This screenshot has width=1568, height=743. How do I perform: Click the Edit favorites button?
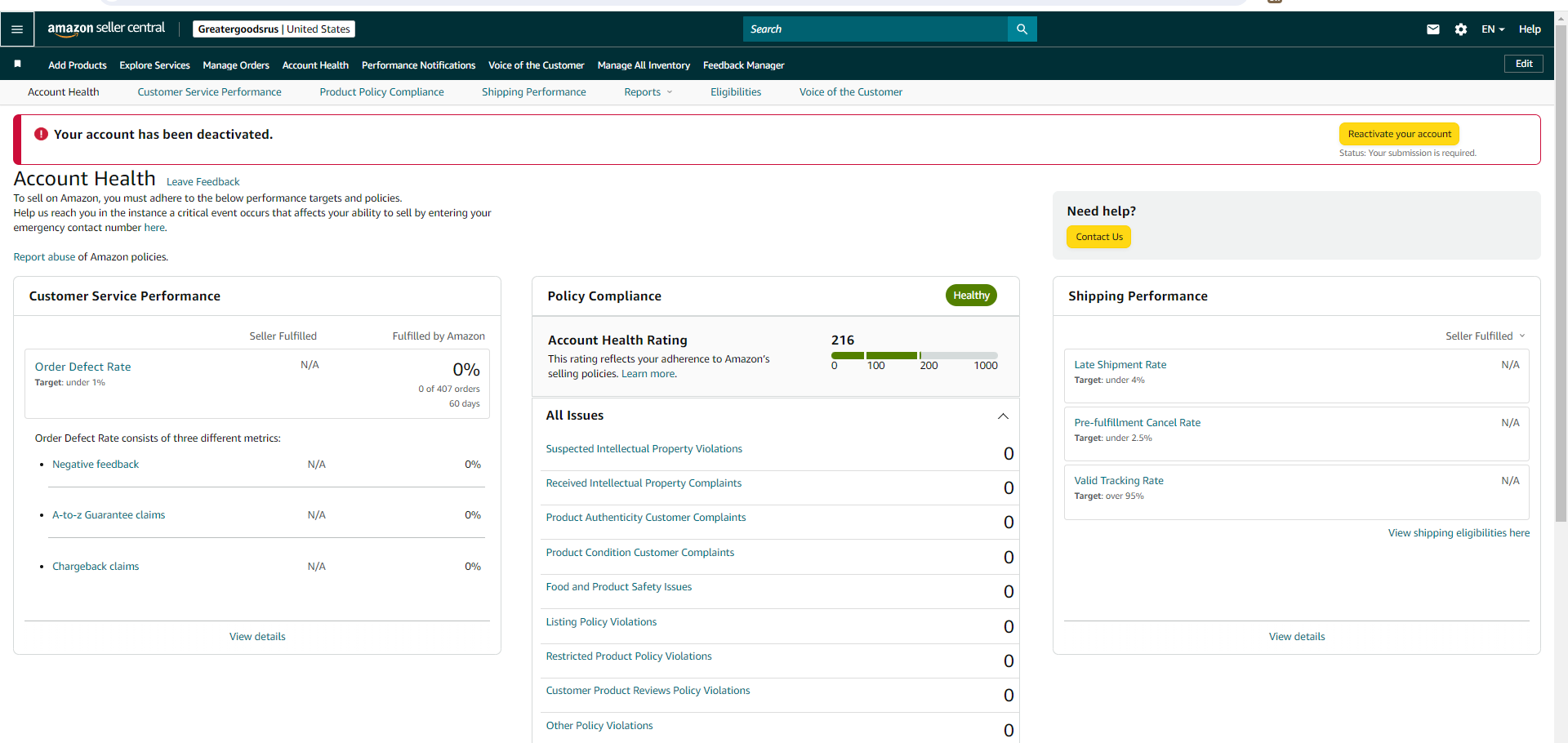pyautogui.click(x=1524, y=64)
